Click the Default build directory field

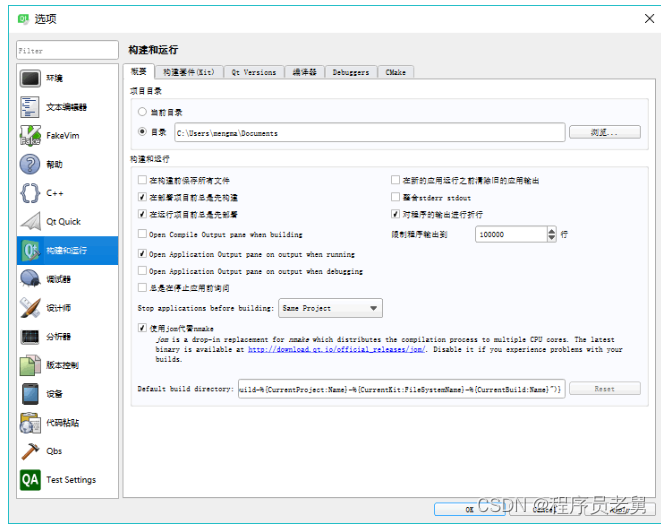(x=401, y=389)
